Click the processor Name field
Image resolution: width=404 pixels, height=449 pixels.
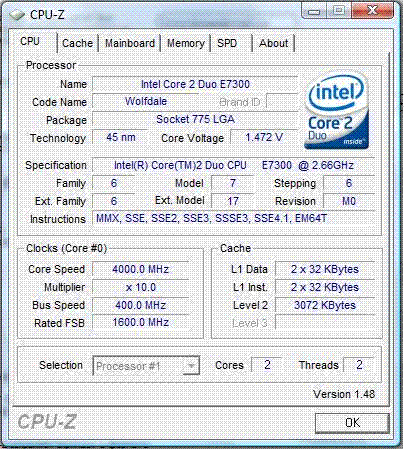(195, 84)
